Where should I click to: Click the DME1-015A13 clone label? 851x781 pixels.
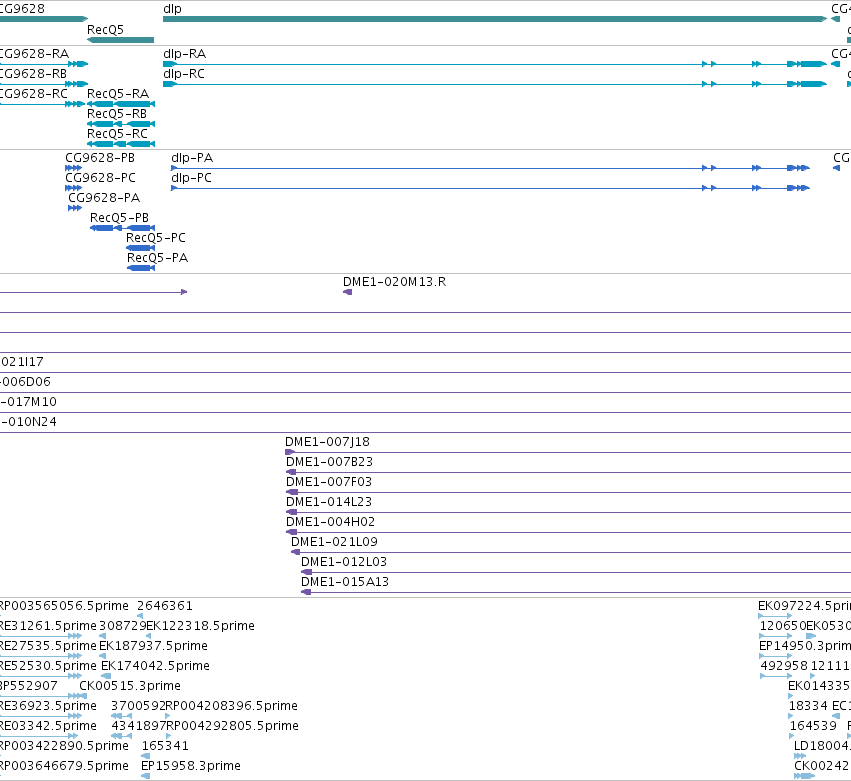pyautogui.click(x=345, y=582)
